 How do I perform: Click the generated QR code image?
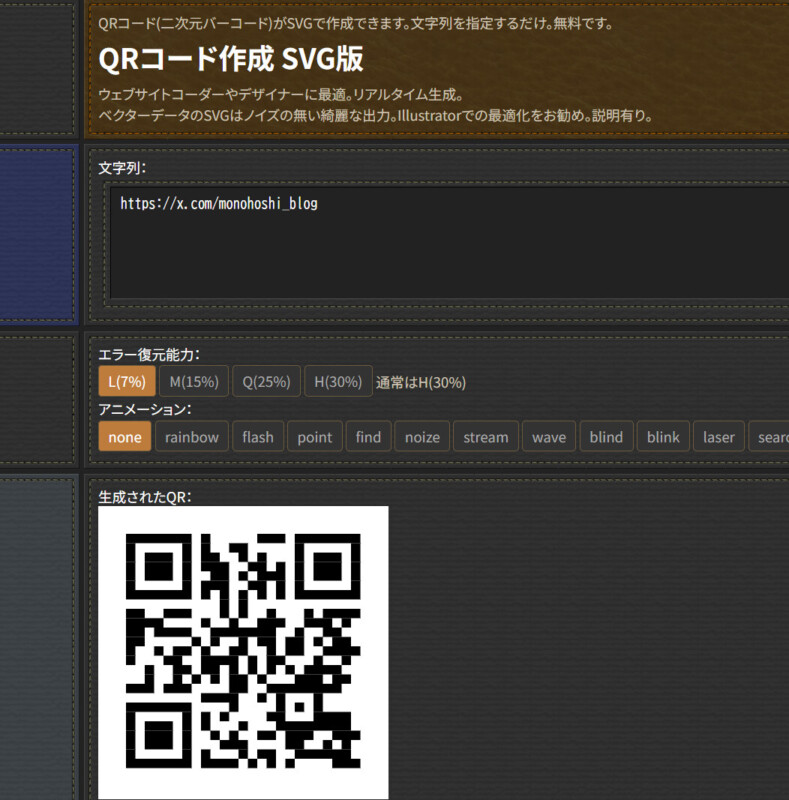tap(243, 652)
